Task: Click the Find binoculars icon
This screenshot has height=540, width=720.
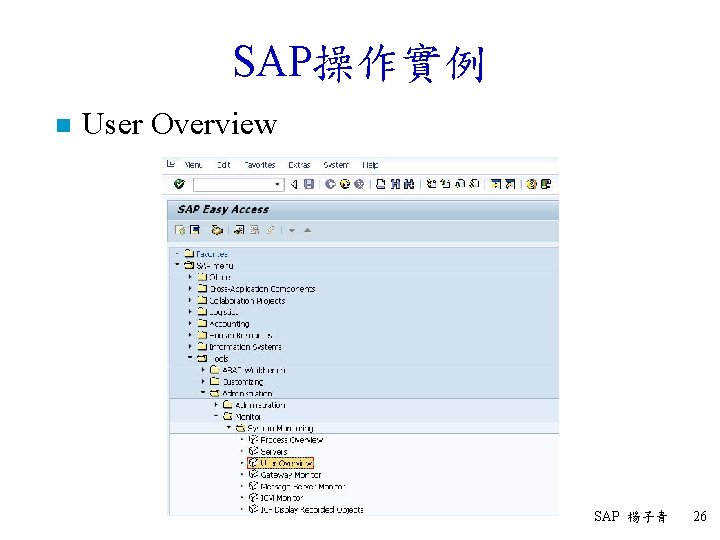Action: point(395,184)
